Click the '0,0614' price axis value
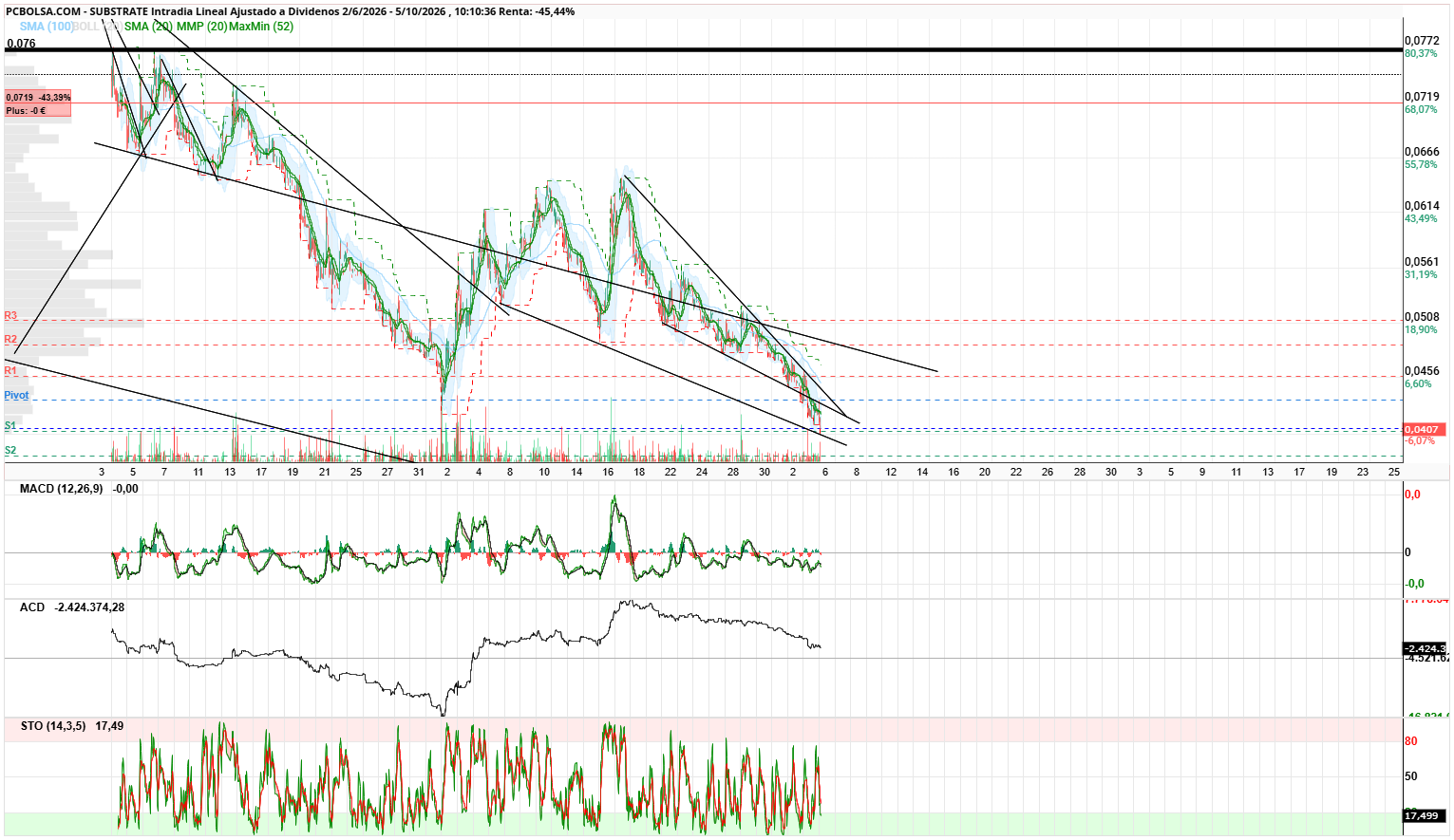 tap(1422, 206)
